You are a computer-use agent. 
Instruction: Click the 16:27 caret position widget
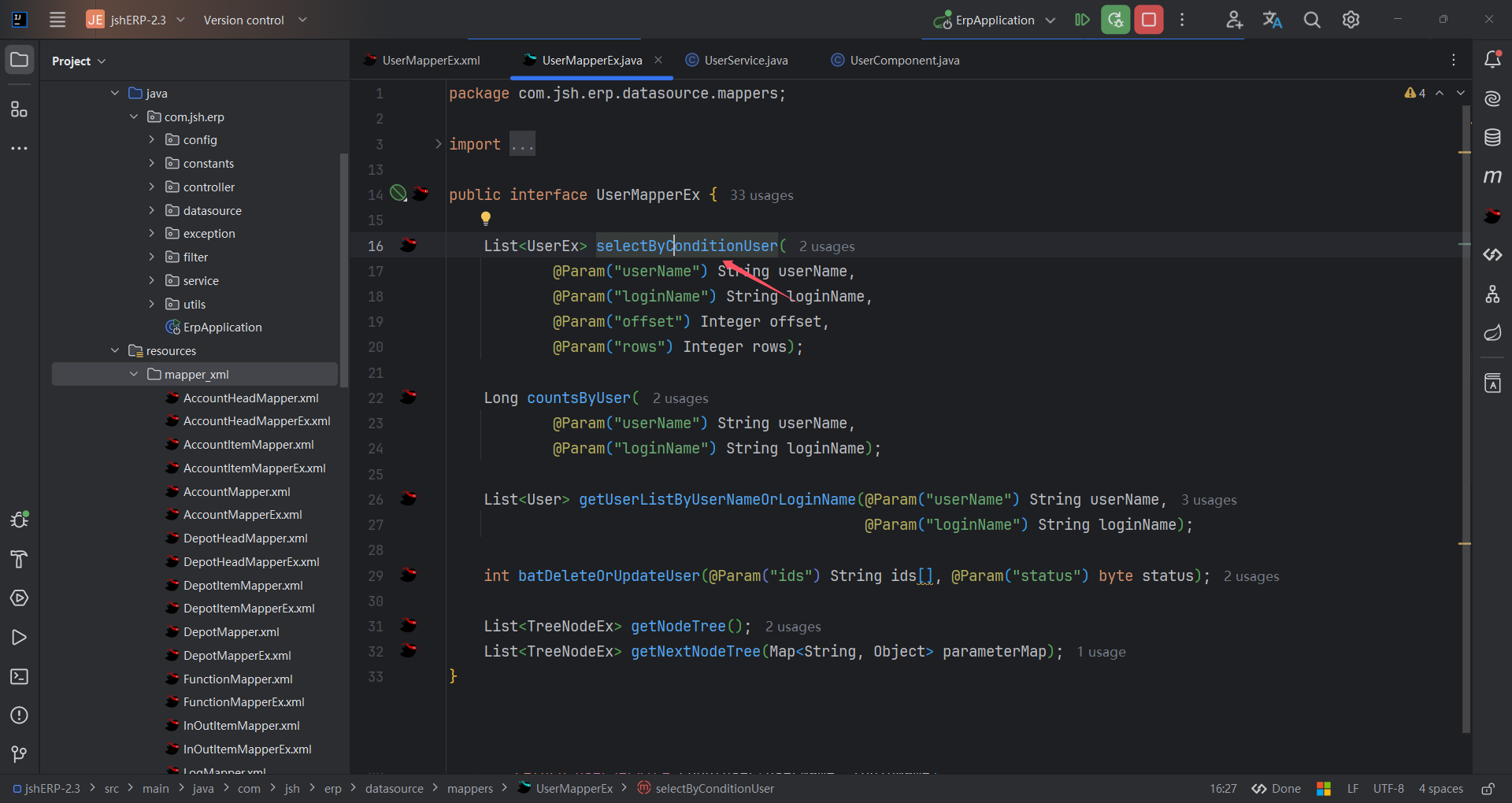click(1223, 788)
